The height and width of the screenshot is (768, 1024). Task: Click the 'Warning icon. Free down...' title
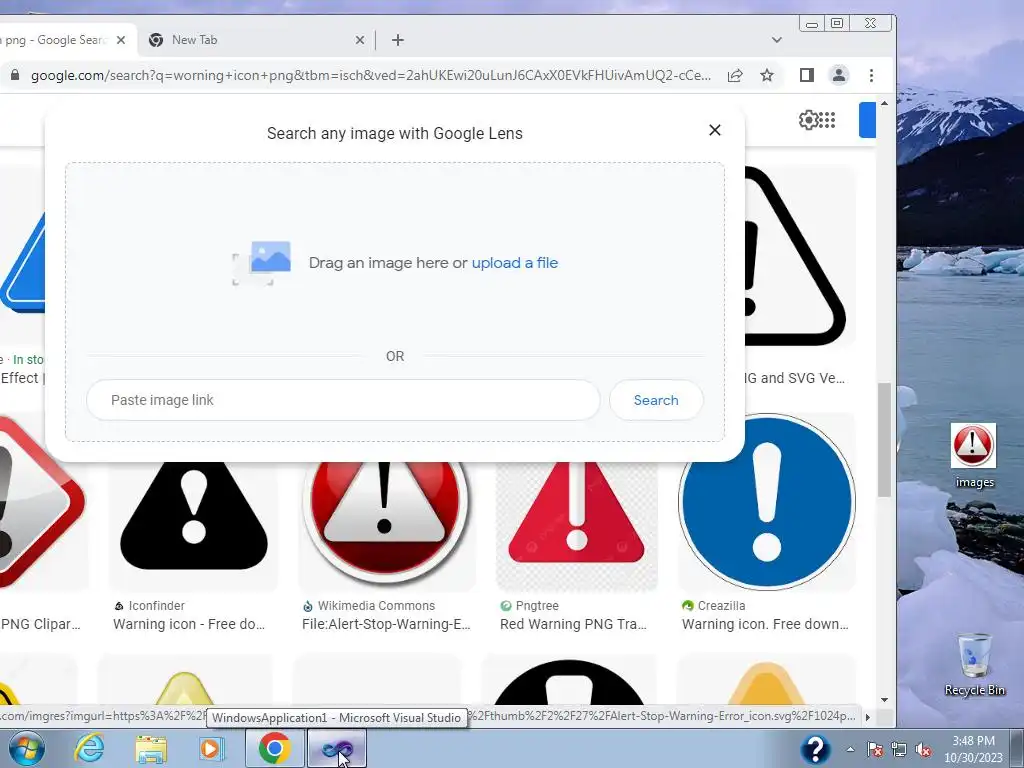[x=765, y=624]
